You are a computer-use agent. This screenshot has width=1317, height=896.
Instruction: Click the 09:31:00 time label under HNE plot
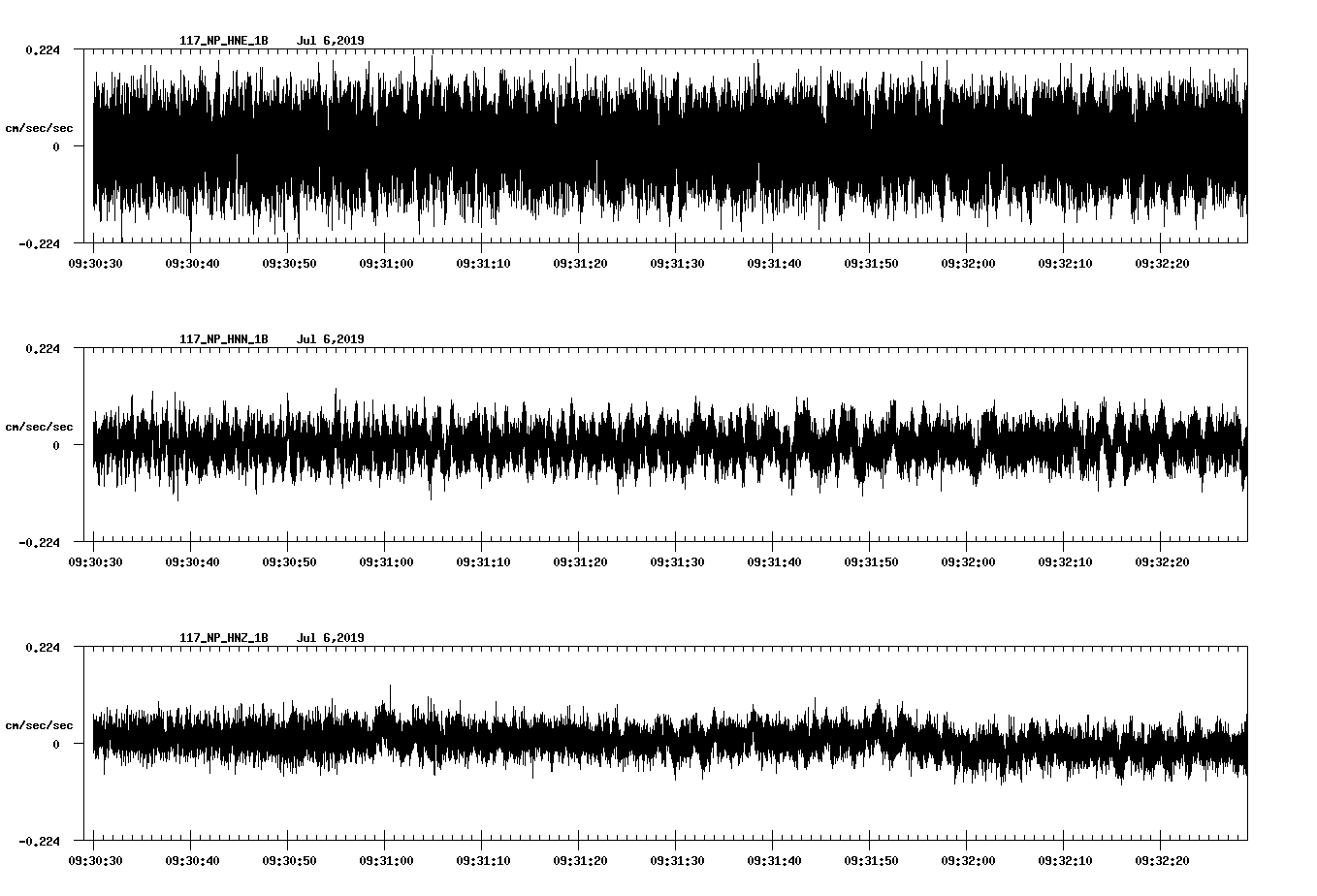pos(386,263)
